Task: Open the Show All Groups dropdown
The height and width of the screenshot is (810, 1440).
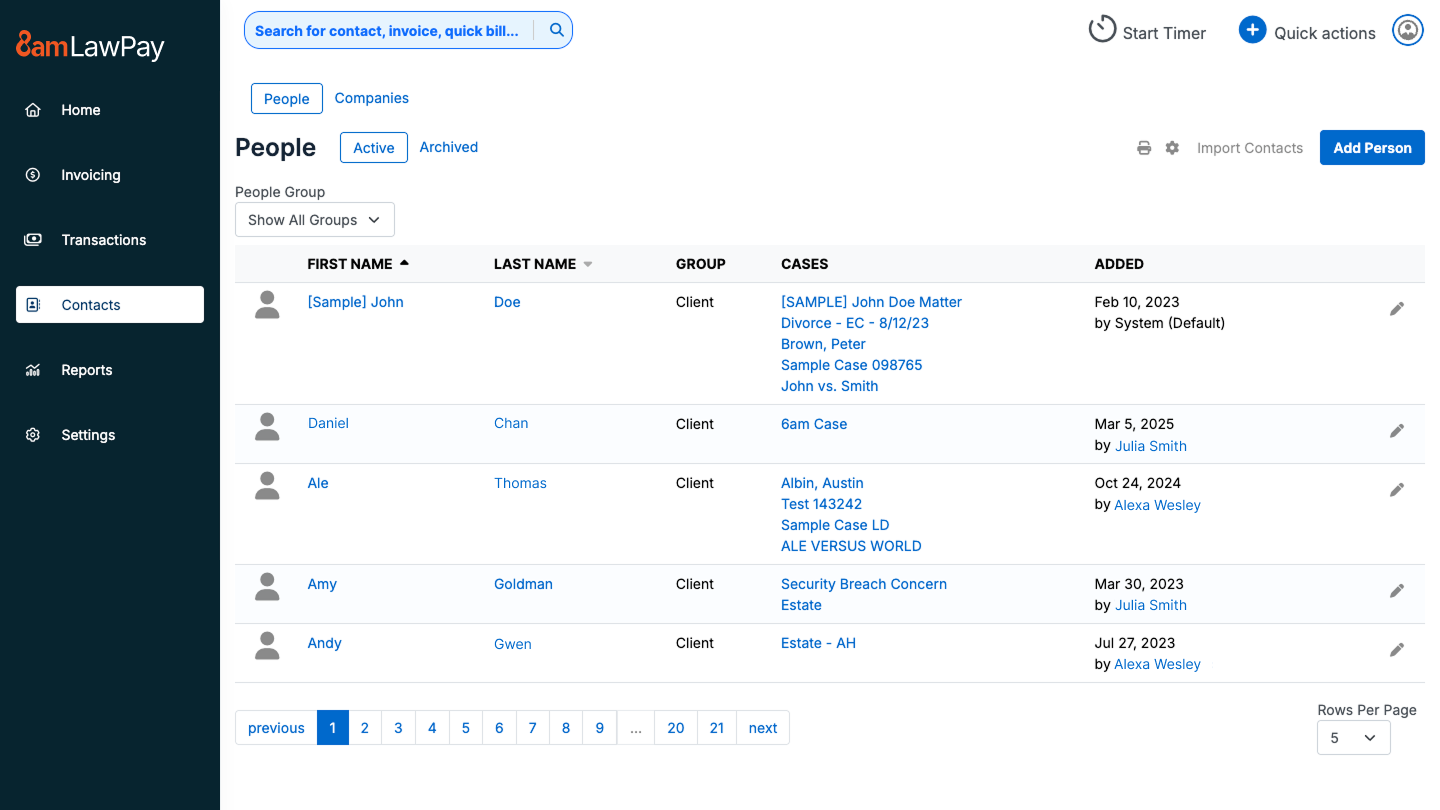Action: click(314, 219)
